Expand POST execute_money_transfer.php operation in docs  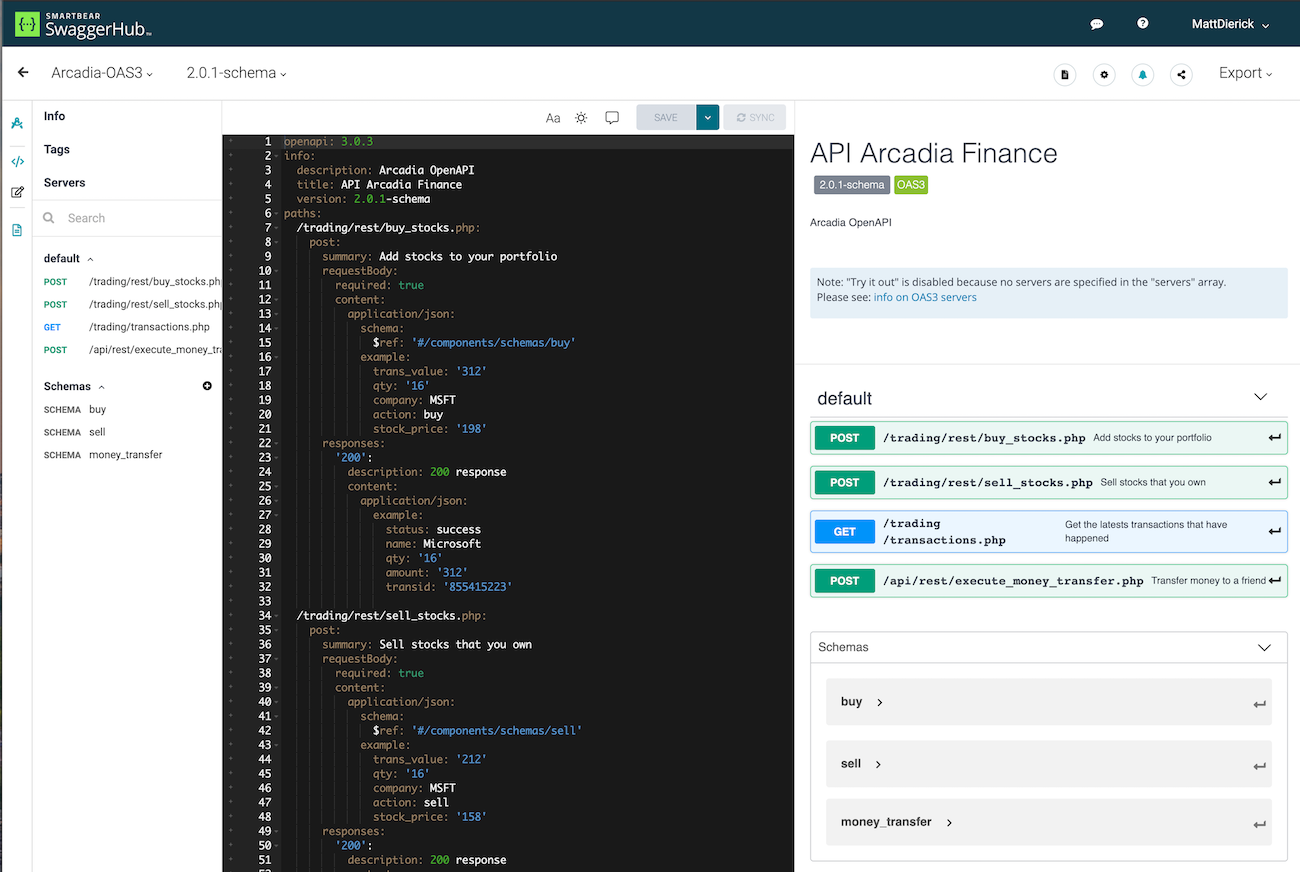click(x=1049, y=581)
